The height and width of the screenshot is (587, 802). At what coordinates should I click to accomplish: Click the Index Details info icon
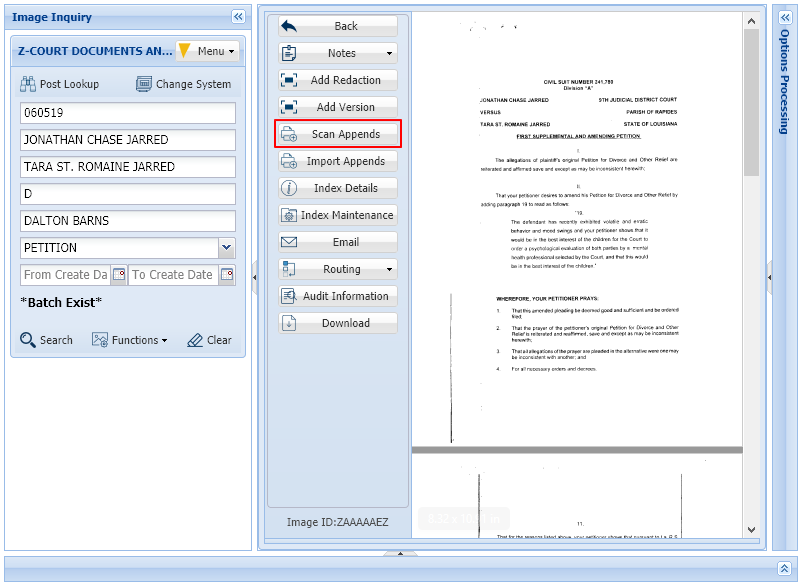tap(289, 188)
